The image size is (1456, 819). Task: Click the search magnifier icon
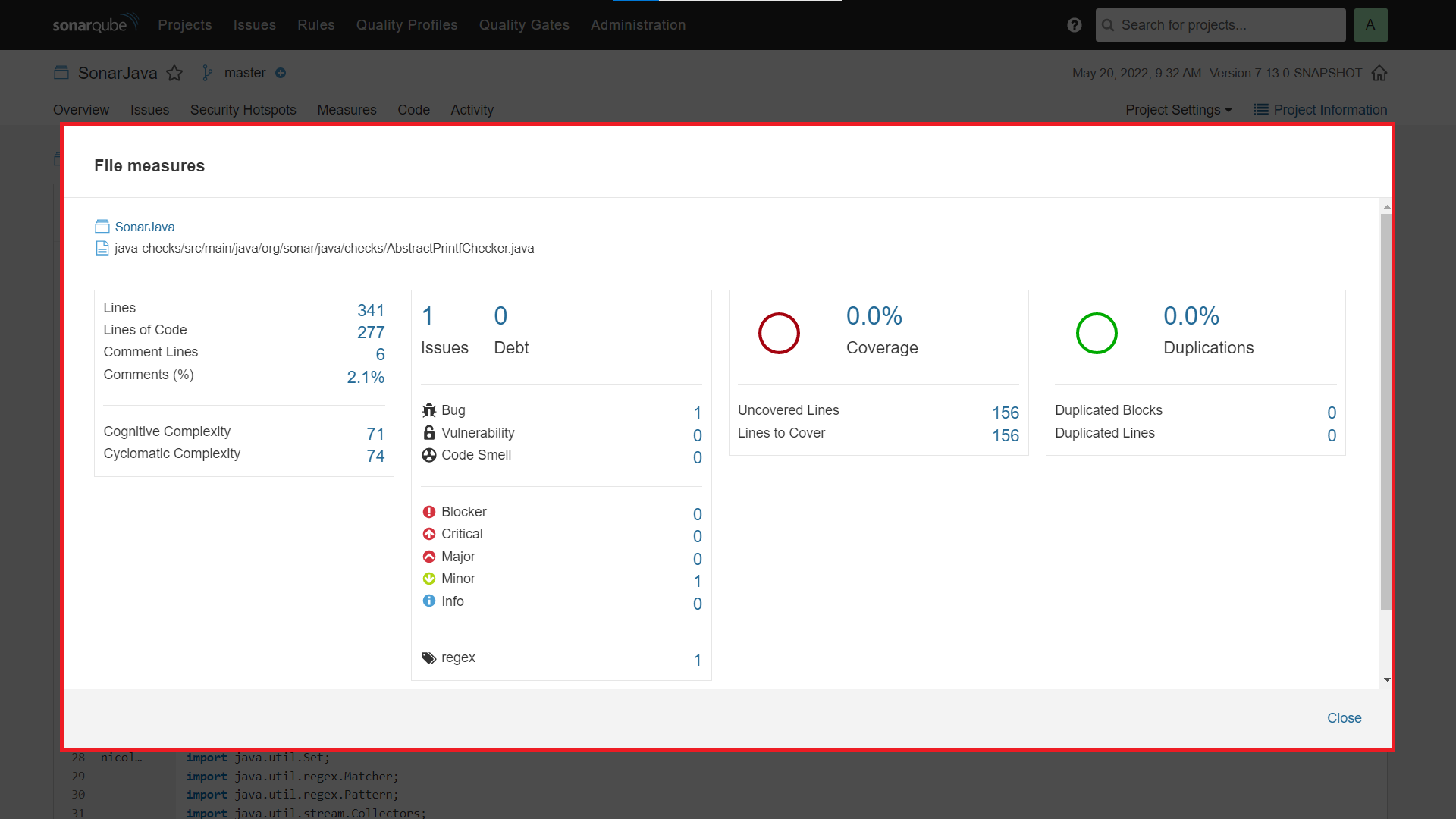[1108, 25]
